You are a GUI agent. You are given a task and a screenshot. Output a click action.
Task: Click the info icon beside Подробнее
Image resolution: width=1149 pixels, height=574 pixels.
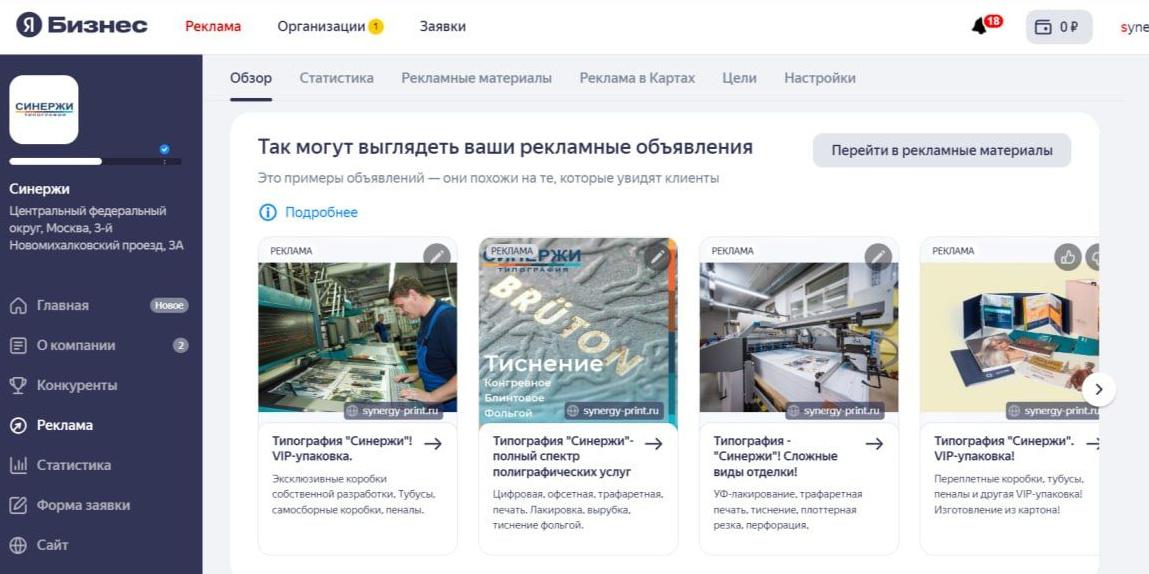pos(267,213)
